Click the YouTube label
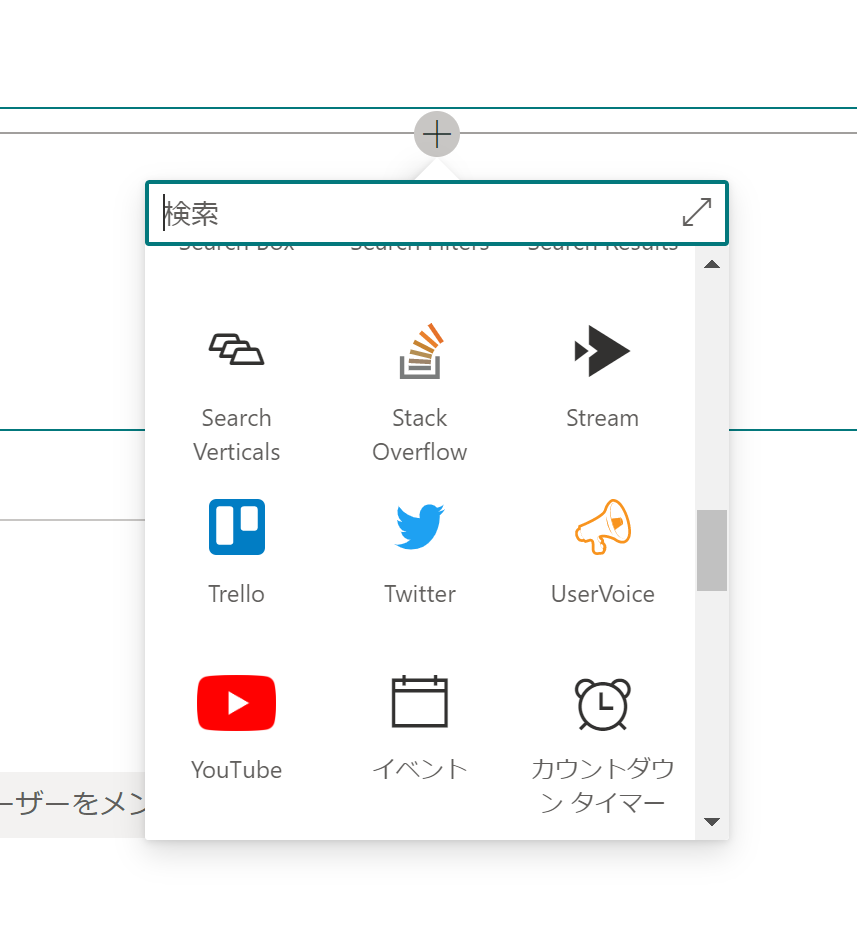This screenshot has height=939, width=857. [237, 770]
